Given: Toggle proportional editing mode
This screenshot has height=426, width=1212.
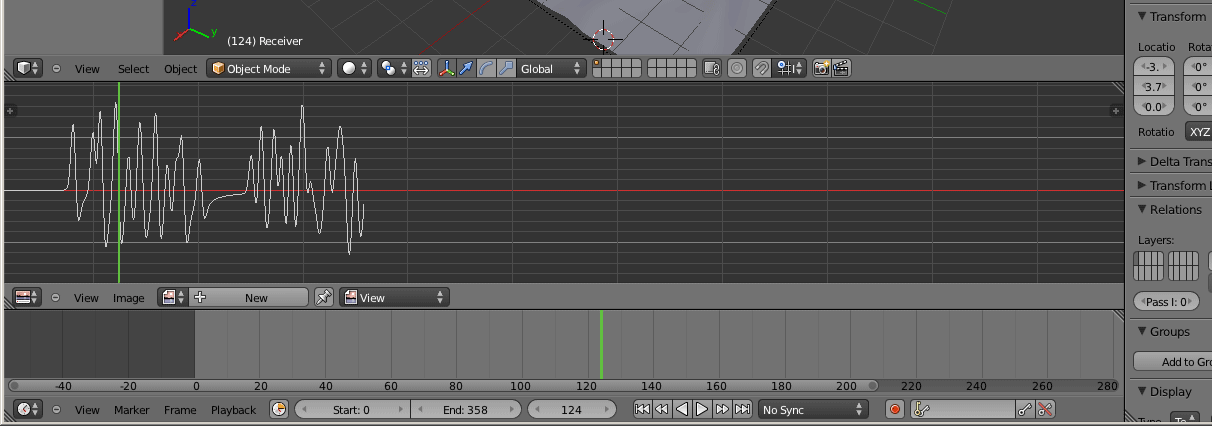Looking at the screenshot, I should pyautogui.click(x=737, y=69).
